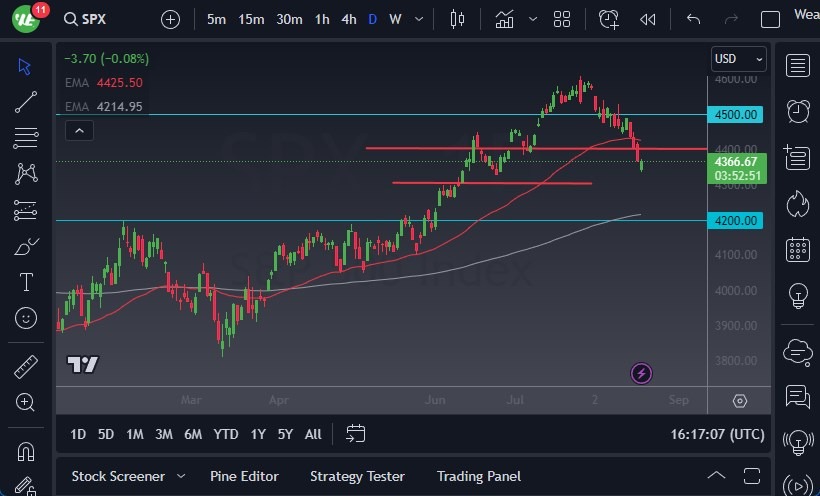The width and height of the screenshot is (820, 496).
Task: Open the calendar panel in right sidebar
Action: point(798,249)
